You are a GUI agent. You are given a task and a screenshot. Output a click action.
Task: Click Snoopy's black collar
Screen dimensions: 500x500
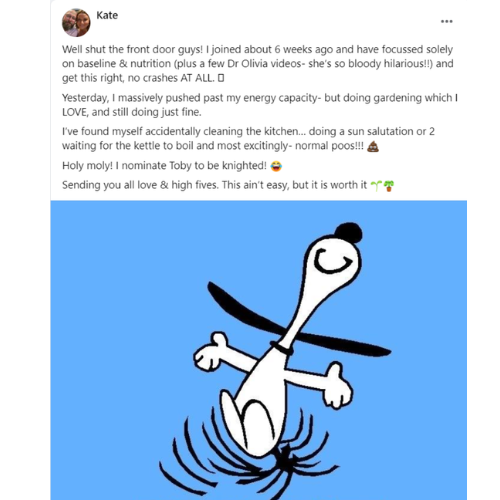pos(282,348)
